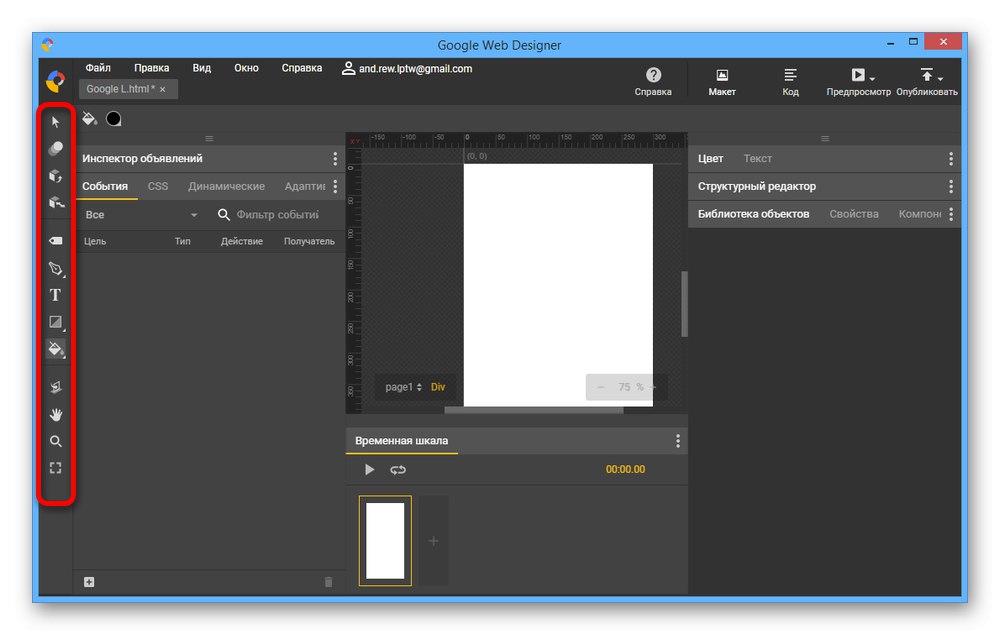Toggle timeline loop playback
The height and width of the screenshot is (635, 1000).
click(x=398, y=470)
